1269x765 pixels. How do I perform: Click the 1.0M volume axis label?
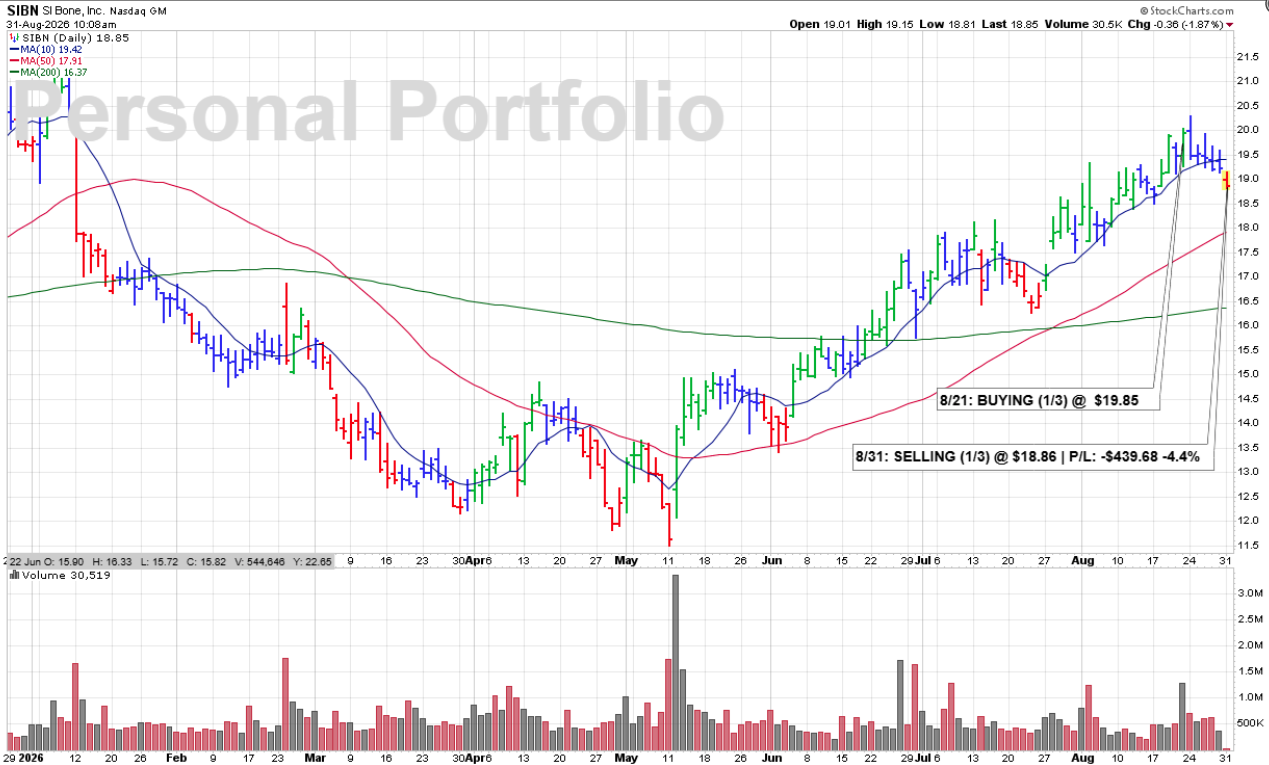click(x=1249, y=697)
